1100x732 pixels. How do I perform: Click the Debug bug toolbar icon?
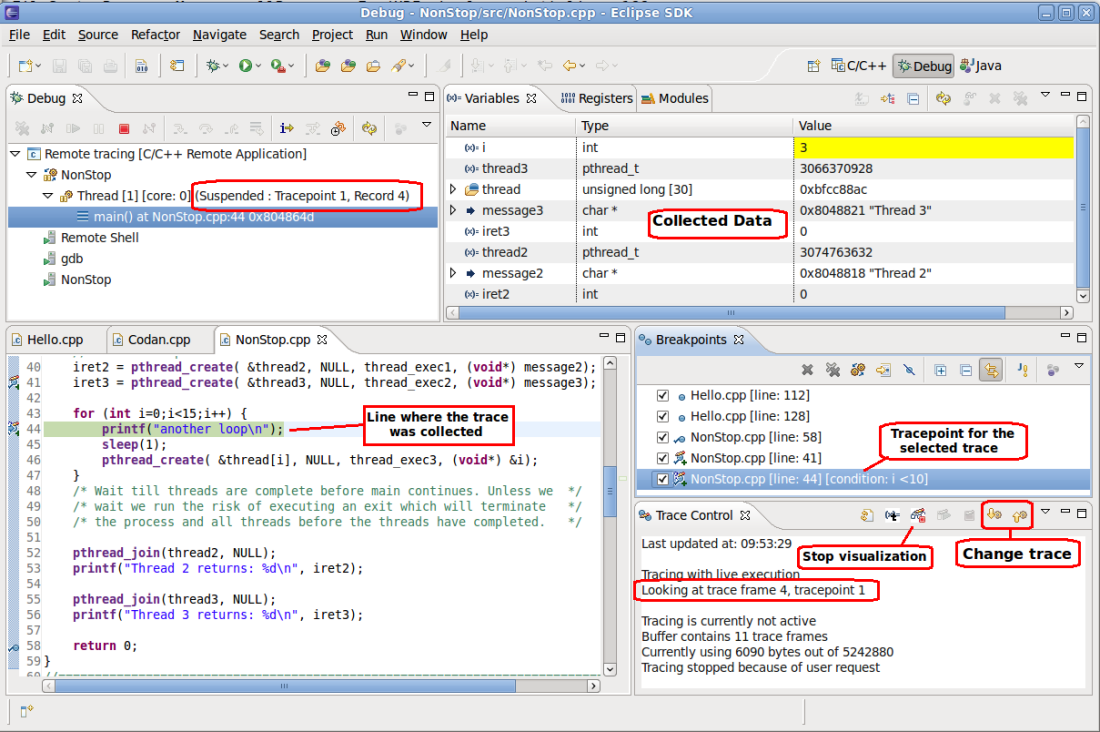click(213, 66)
